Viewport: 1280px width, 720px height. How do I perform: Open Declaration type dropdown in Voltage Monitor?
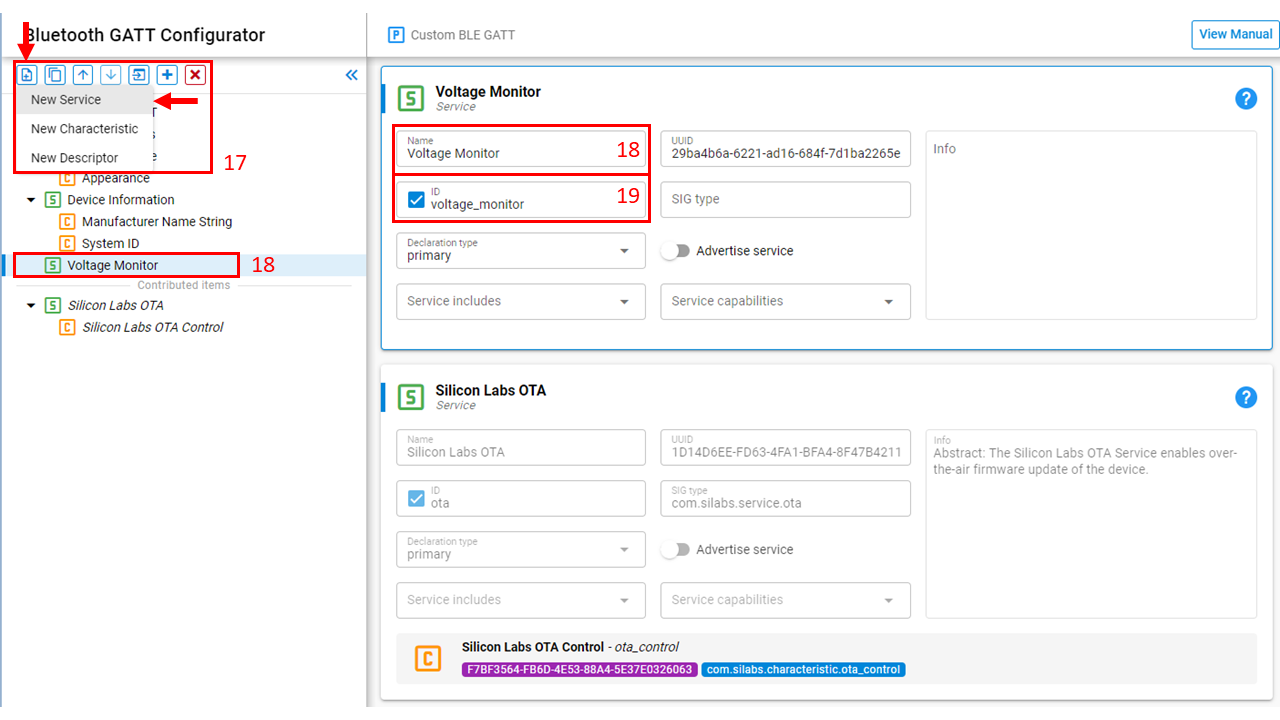[521, 250]
